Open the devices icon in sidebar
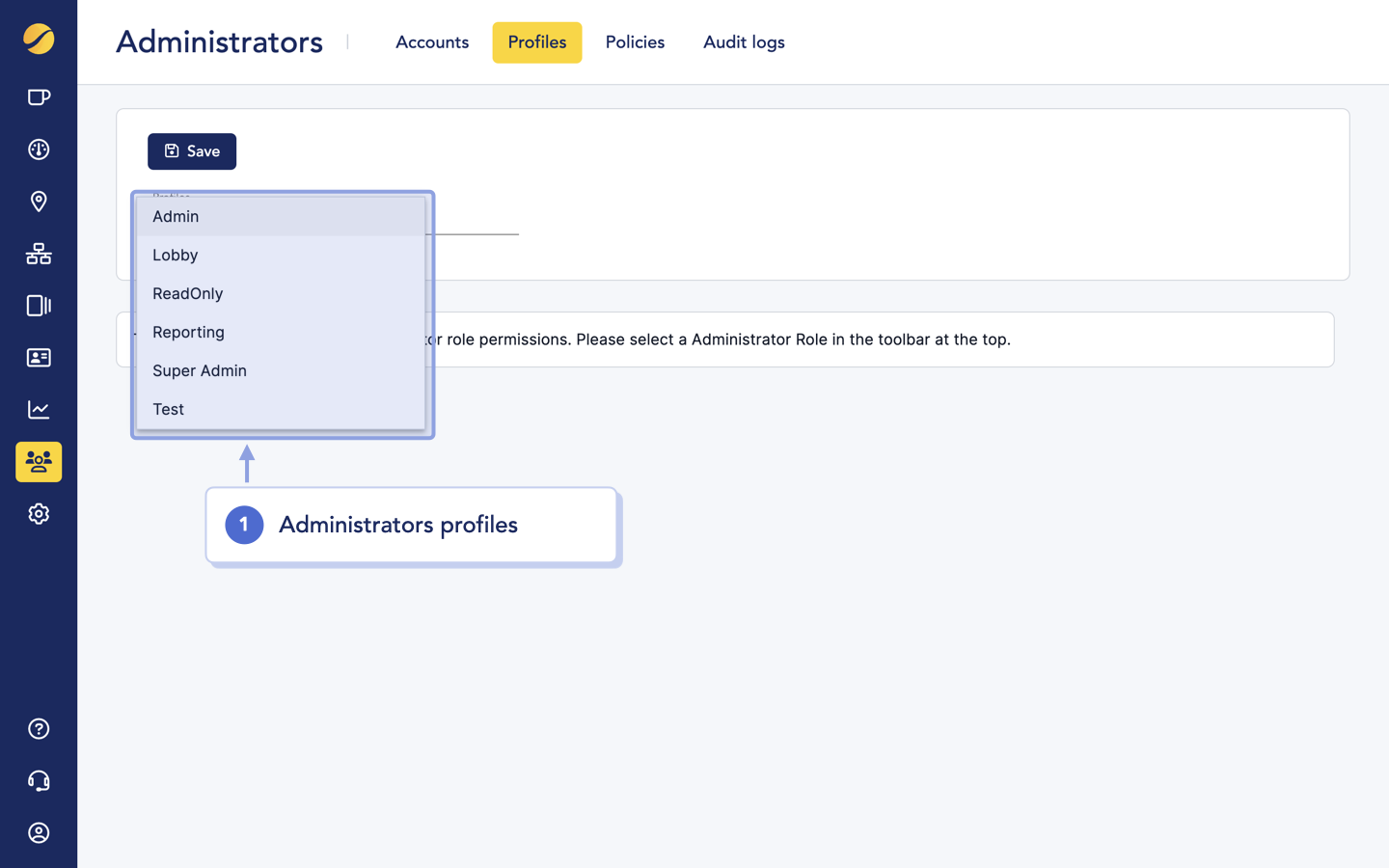This screenshot has height=868, width=1389. (39, 306)
